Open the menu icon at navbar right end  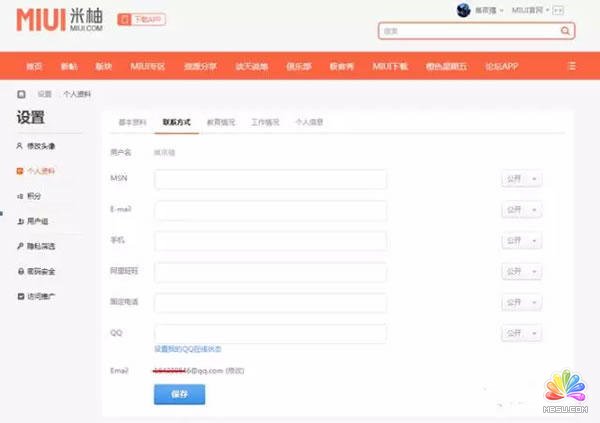(x=571, y=65)
